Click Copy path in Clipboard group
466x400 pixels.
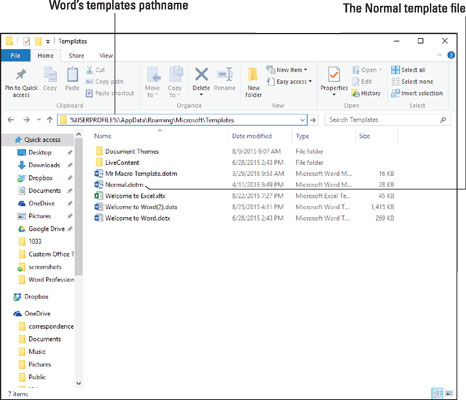[105, 82]
